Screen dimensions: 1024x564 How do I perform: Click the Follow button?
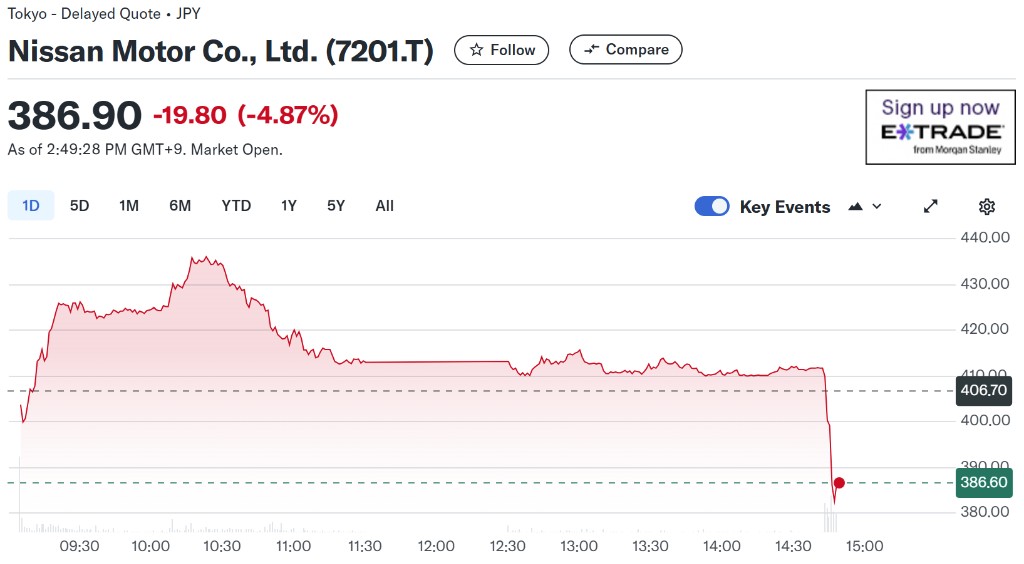point(502,50)
